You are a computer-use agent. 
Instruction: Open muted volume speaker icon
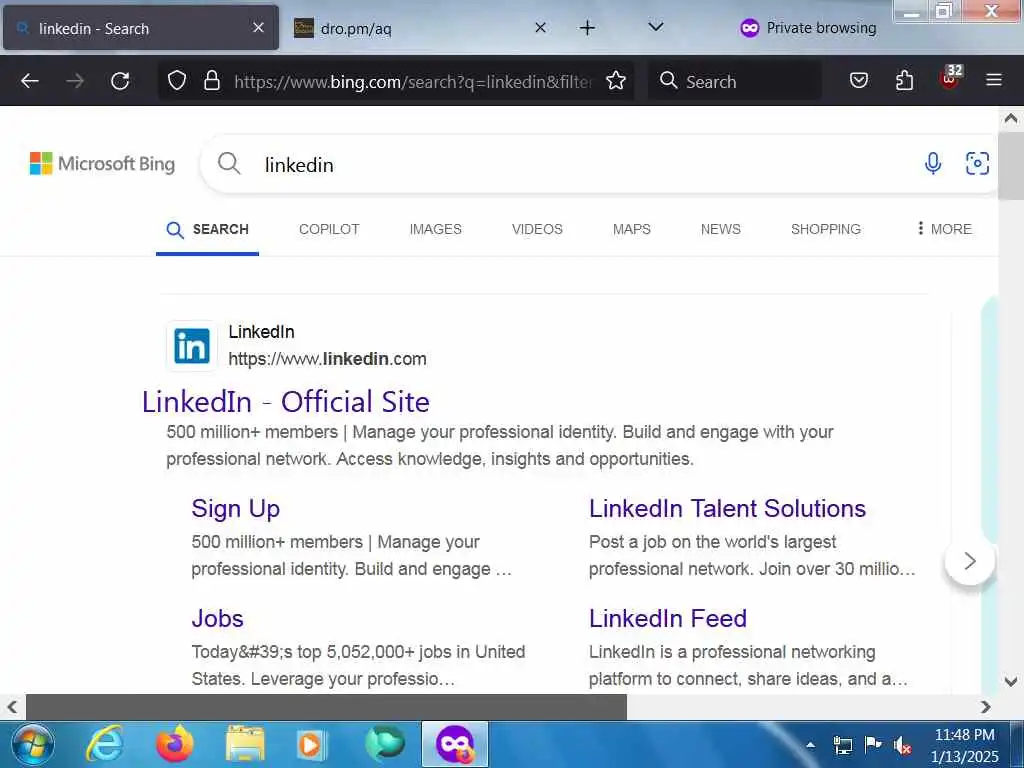coord(903,744)
